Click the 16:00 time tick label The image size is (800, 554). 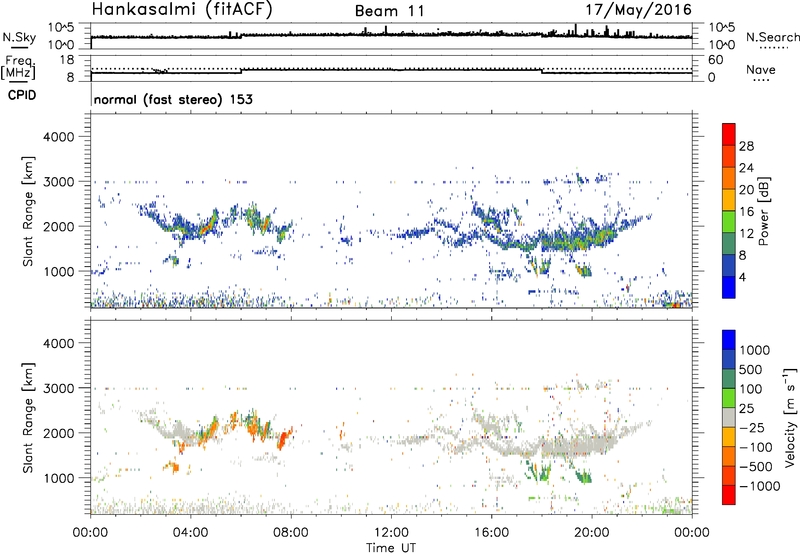click(x=491, y=533)
